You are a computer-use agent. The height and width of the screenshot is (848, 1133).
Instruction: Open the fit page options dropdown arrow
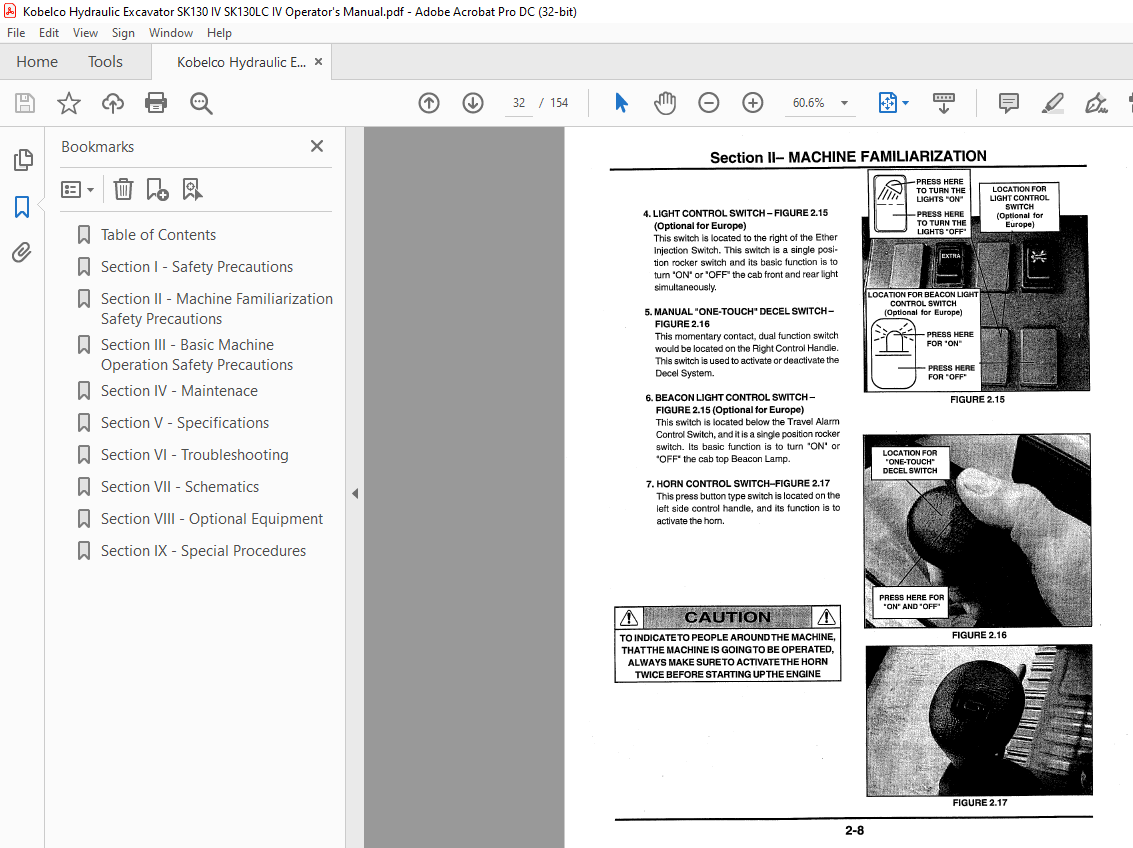905,103
